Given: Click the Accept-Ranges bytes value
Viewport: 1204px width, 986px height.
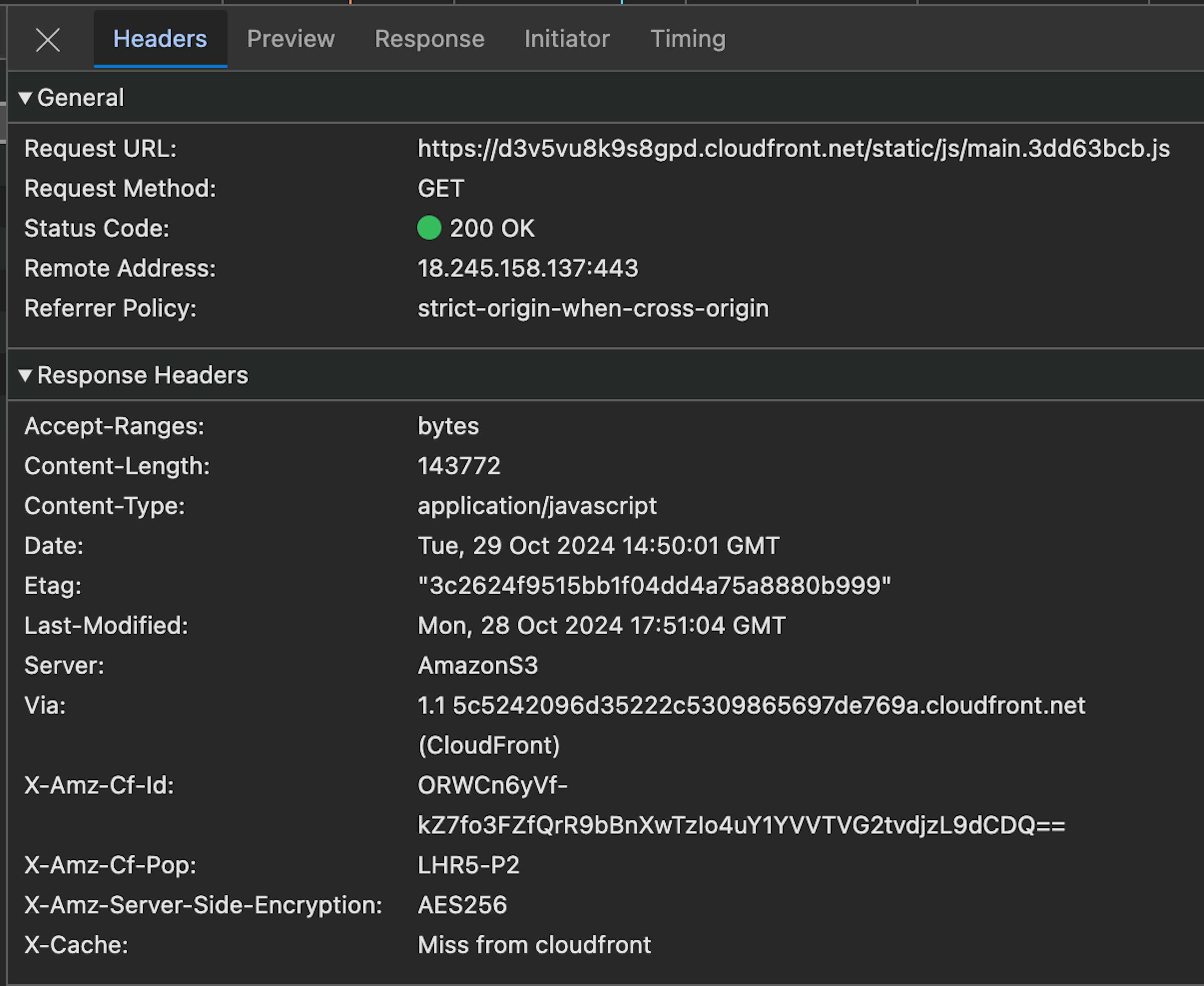Looking at the screenshot, I should click(448, 426).
